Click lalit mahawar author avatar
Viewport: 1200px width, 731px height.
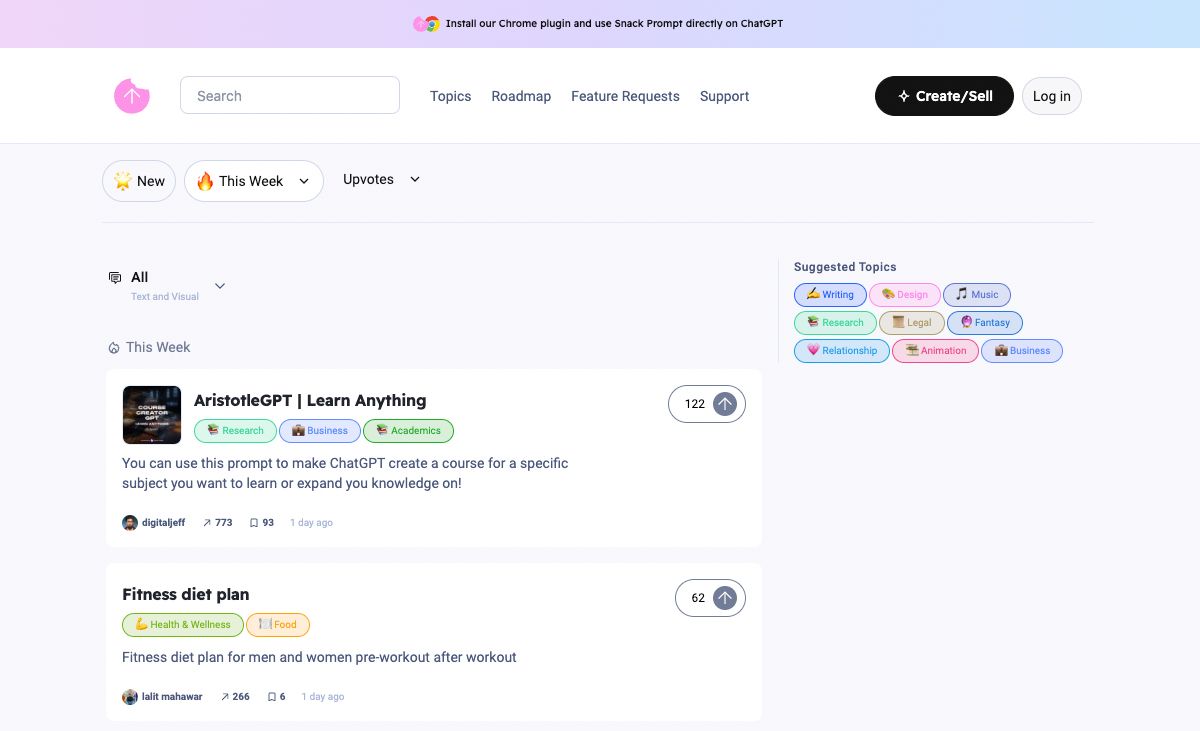coord(130,697)
